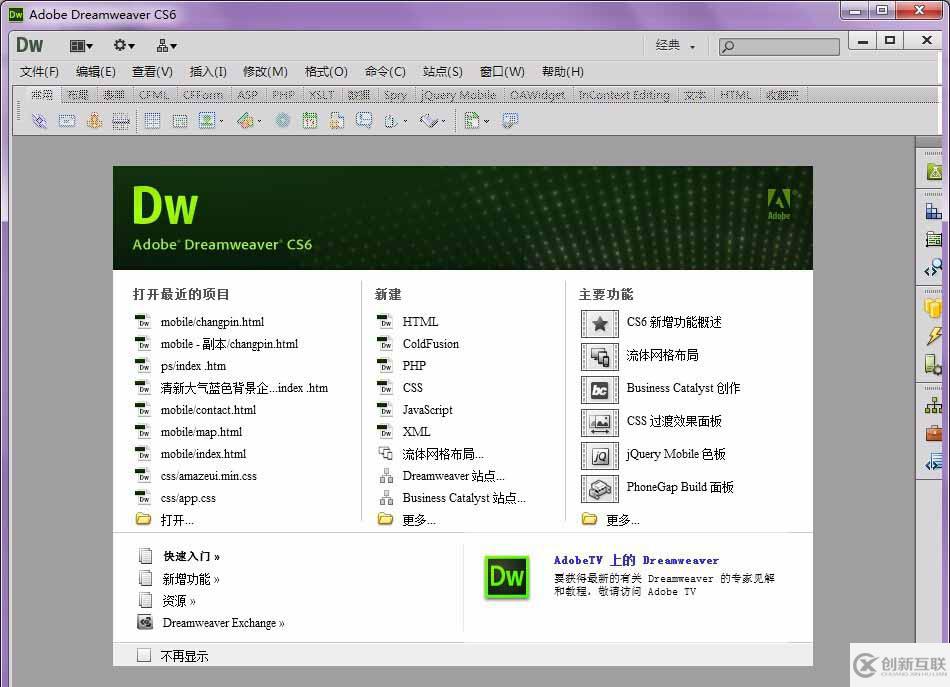Viewport: 950px width, 687px height.
Task: Open the Files panel briefcase icon in right dock
Action: tap(933, 433)
